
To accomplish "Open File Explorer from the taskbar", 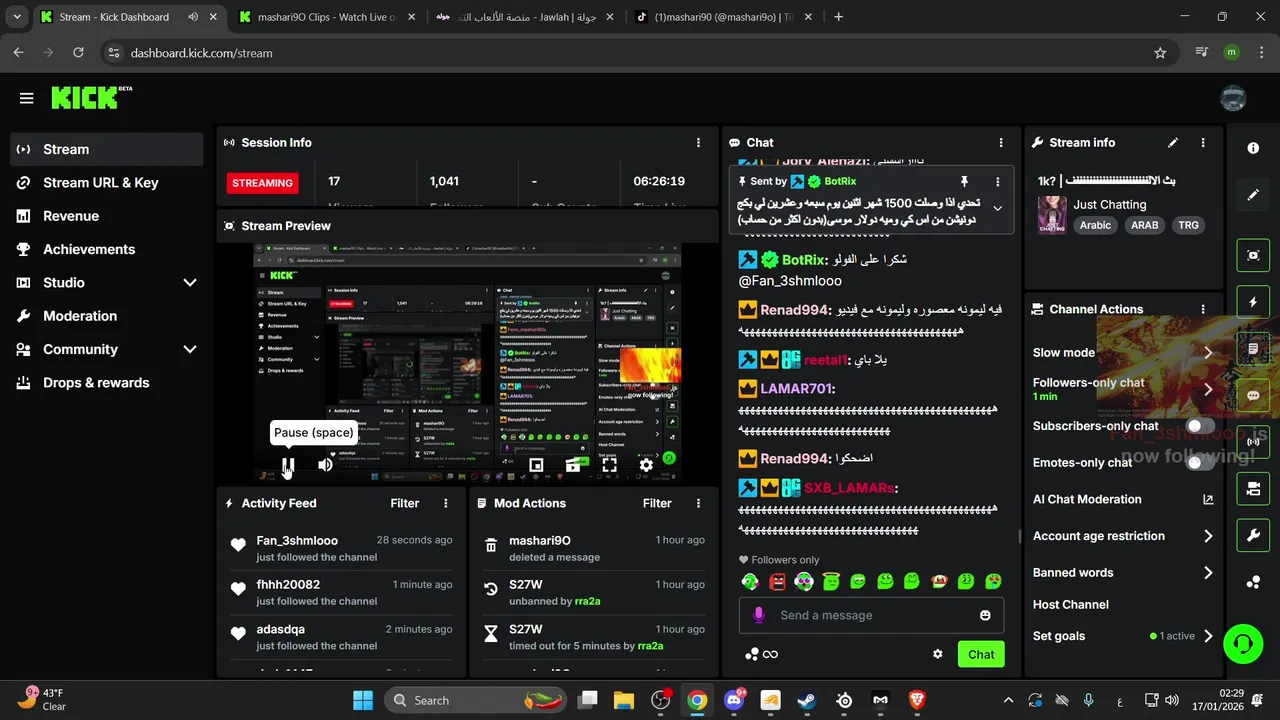I will coord(624,700).
